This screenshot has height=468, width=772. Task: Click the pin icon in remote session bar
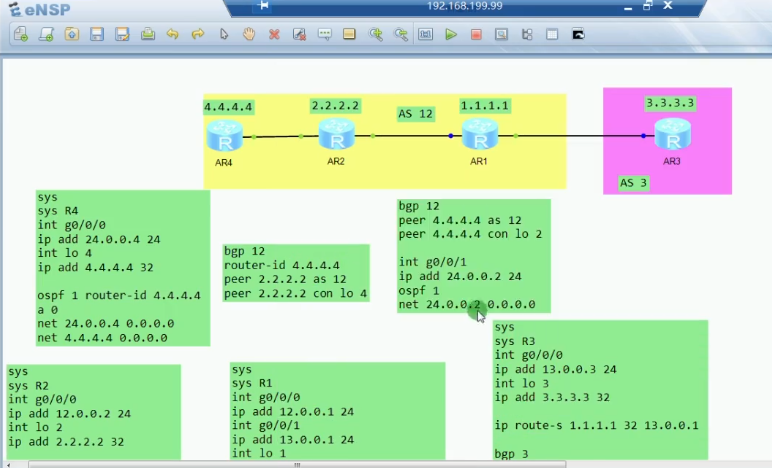(x=263, y=6)
